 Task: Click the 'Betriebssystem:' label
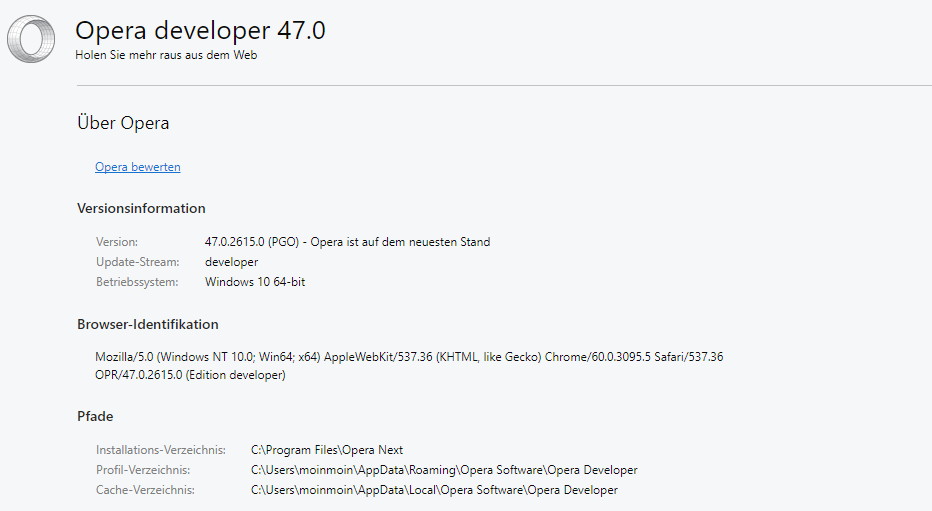[137, 282]
